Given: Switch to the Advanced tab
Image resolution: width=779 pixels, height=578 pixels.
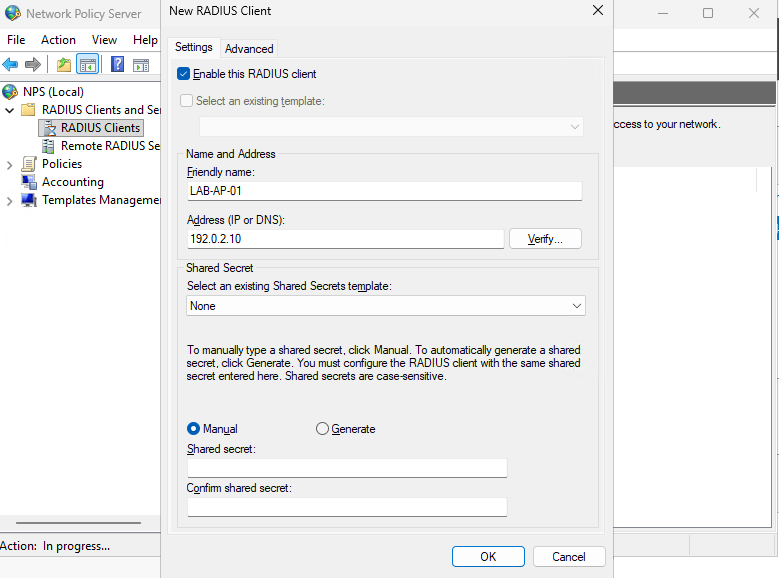Looking at the screenshot, I should (x=249, y=49).
